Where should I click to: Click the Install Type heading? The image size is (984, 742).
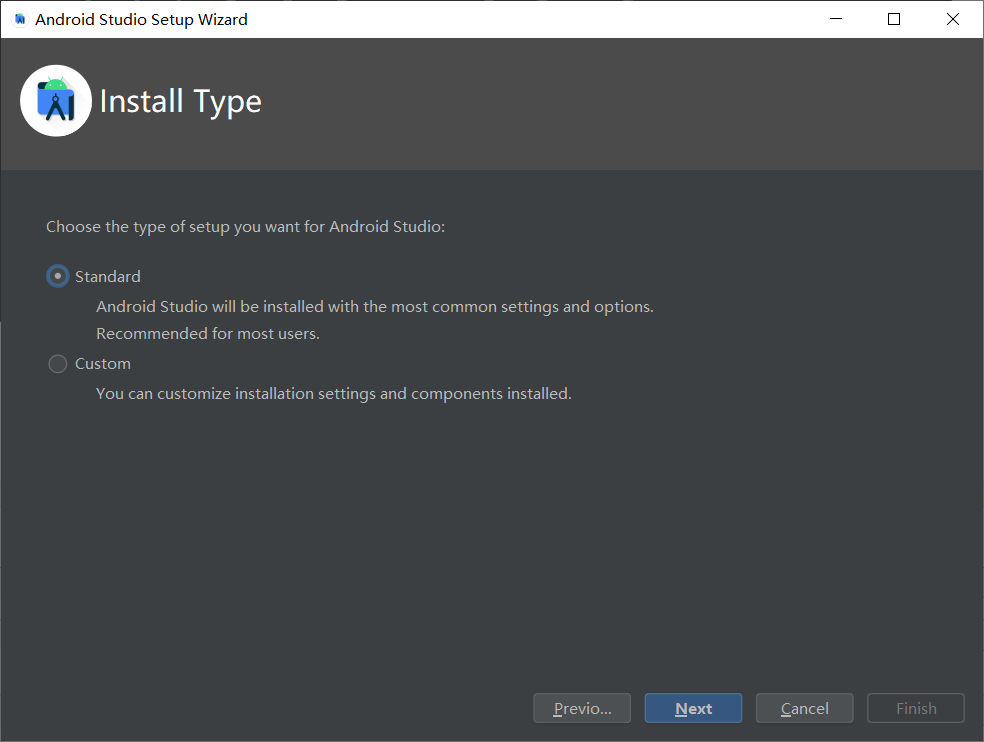(x=181, y=102)
